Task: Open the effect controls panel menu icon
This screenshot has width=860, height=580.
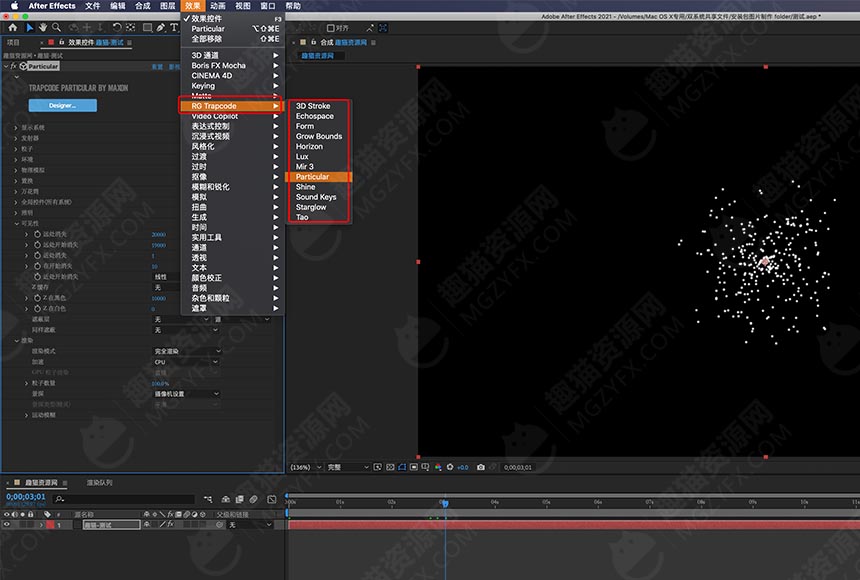Action: (129, 42)
